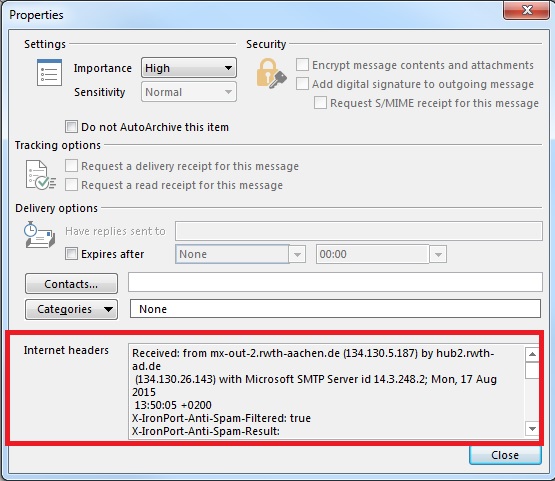Enable Add digital signature to outgoing message
The height and width of the screenshot is (481, 555).
(x=302, y=84)
